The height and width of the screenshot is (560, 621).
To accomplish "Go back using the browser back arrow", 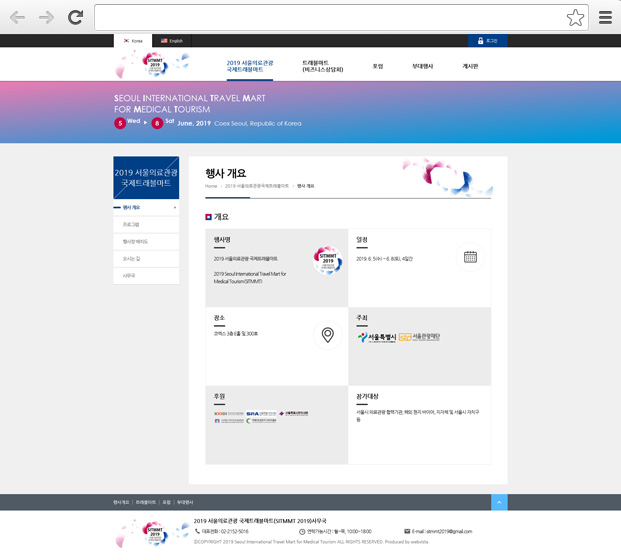I will (17, 17).
